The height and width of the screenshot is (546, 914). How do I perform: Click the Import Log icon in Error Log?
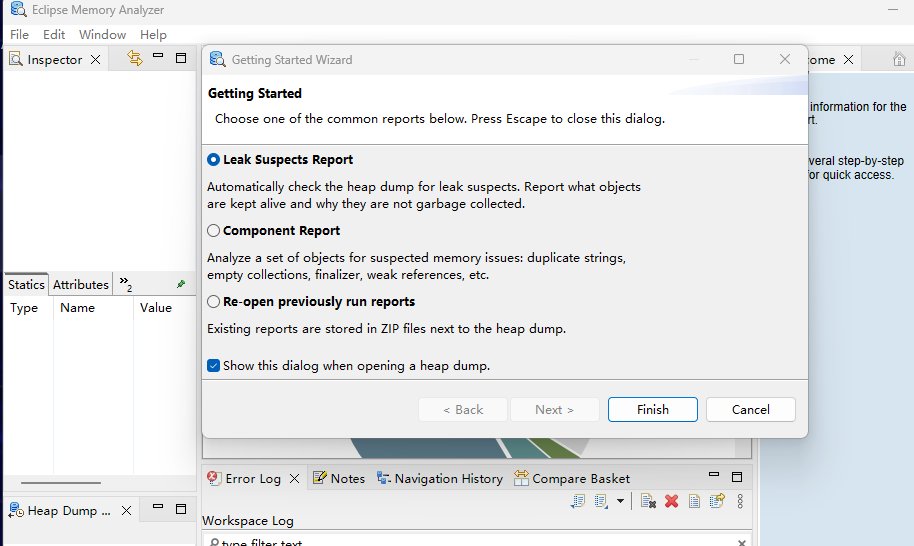pos(601,501)
